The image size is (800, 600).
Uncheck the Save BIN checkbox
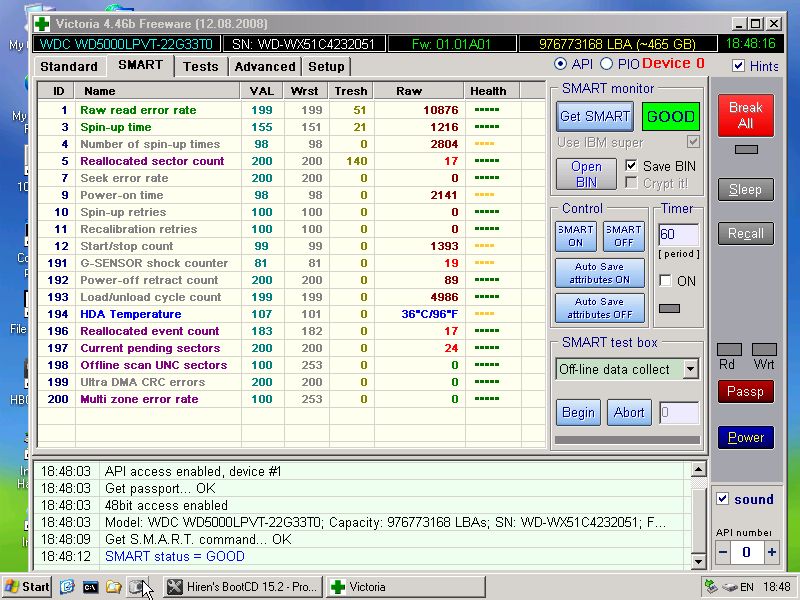coord(632,166)
